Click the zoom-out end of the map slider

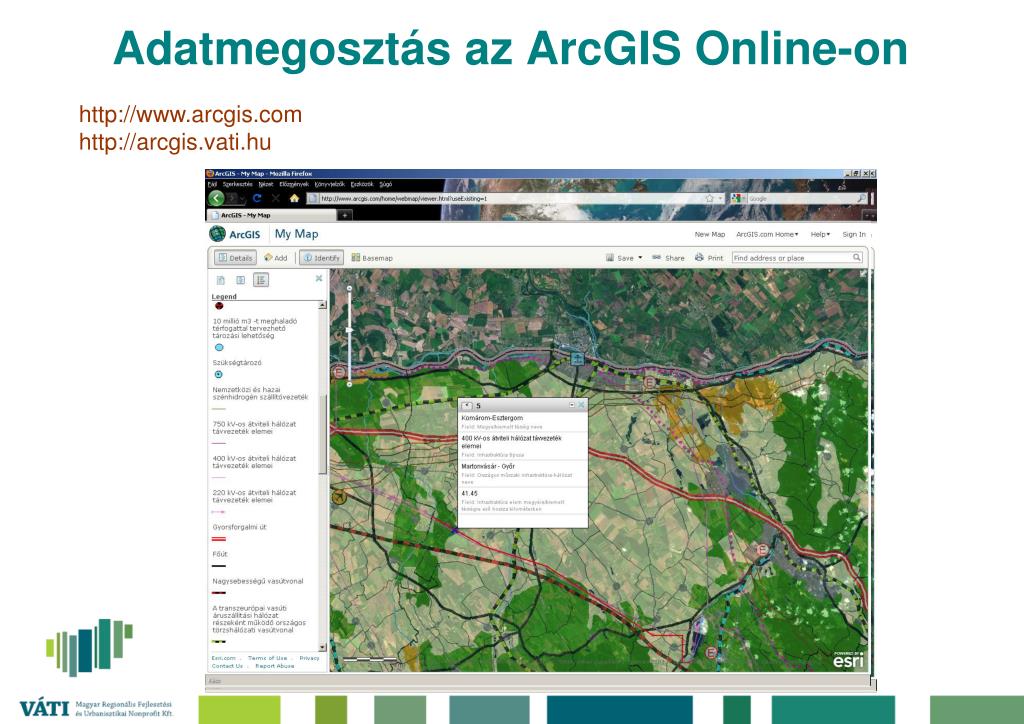coord(349,384)
